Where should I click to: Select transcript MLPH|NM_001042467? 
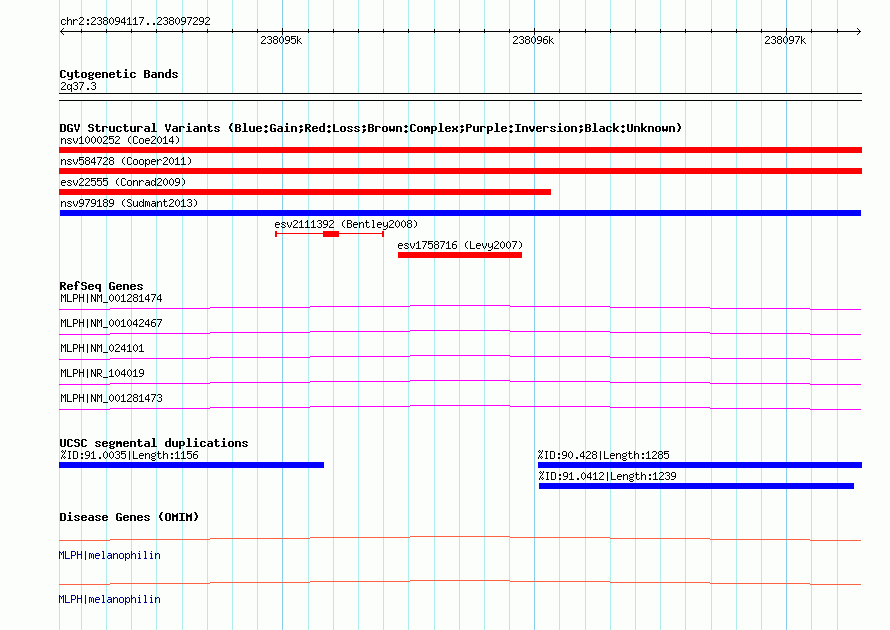[111, 323]
